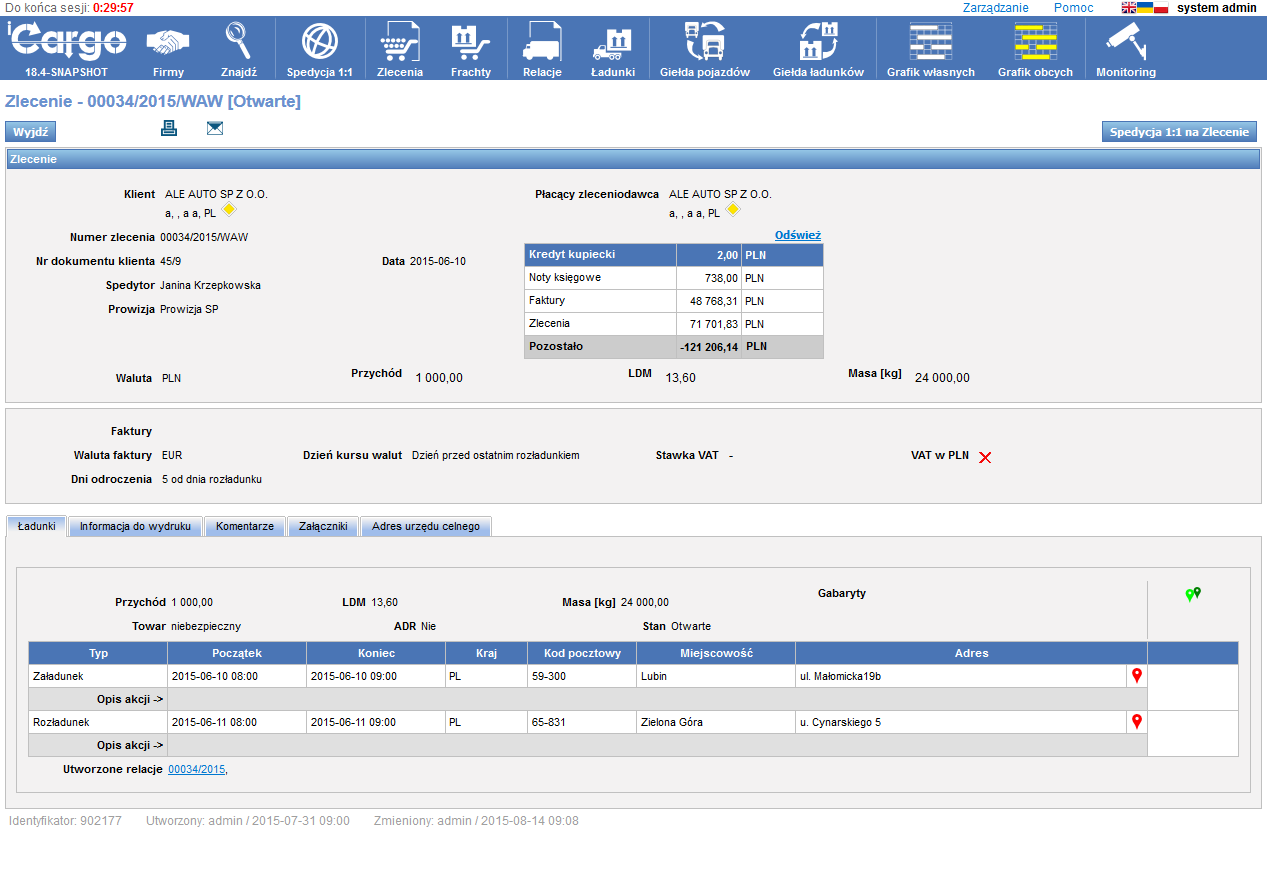The width and height of the screenshot is (1267, 869).
Task: Click green route map markers icon
Action: point(1192,594)
